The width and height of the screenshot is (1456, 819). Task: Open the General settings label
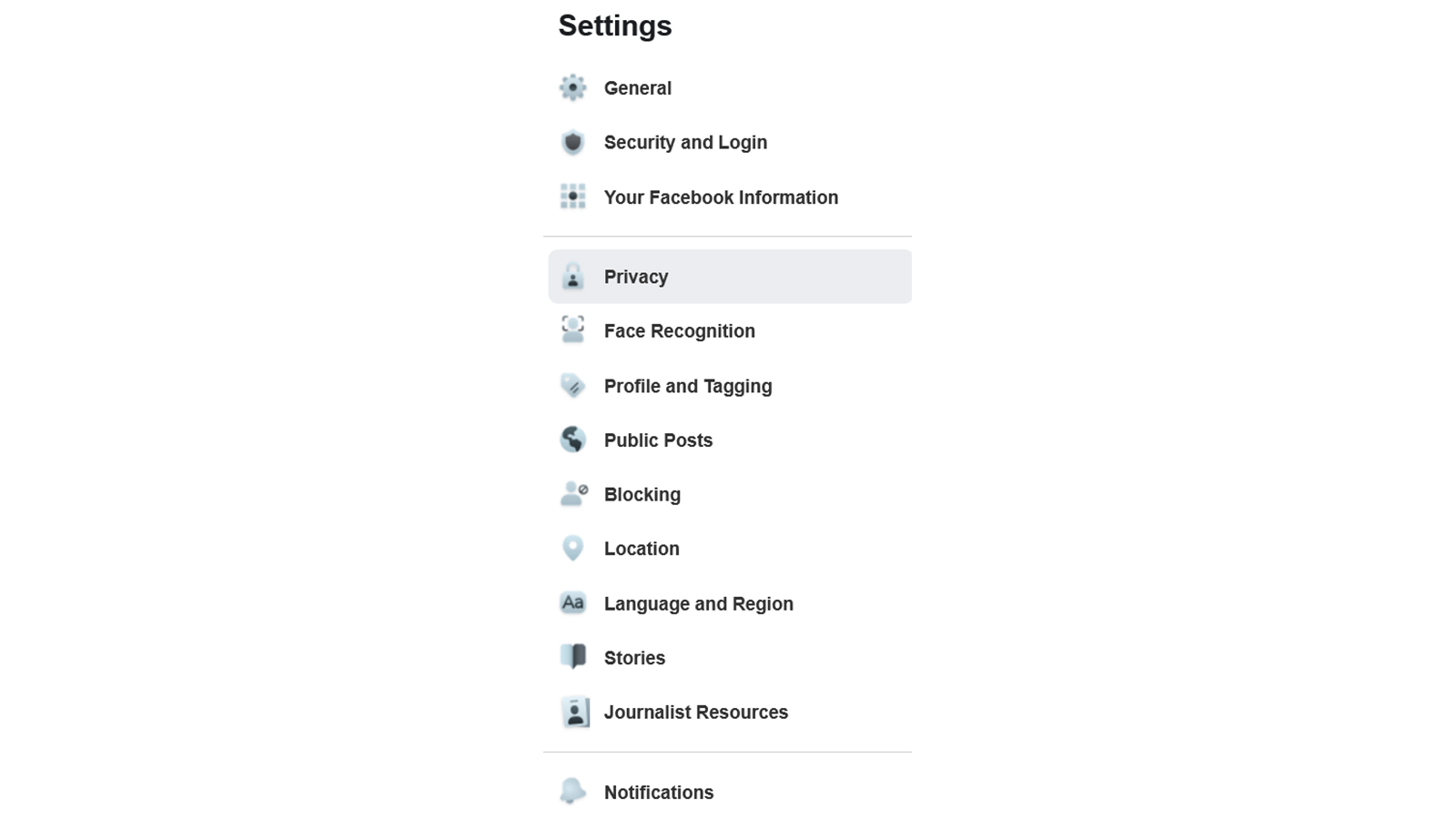(x=637, y=88)
